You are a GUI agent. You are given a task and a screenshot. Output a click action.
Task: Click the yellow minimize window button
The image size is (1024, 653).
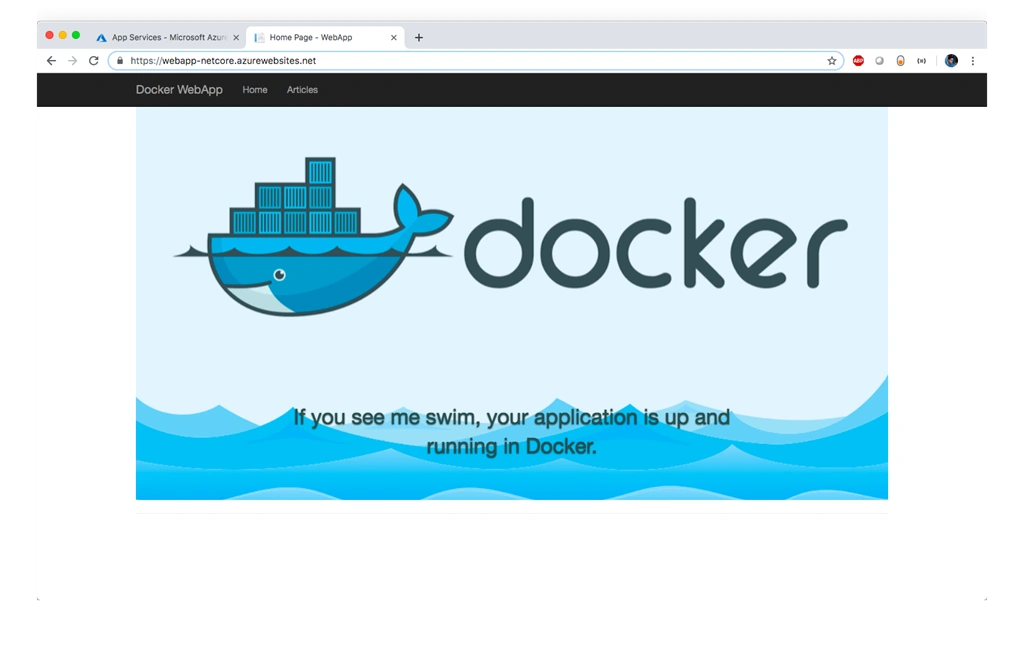coord(63,35)
